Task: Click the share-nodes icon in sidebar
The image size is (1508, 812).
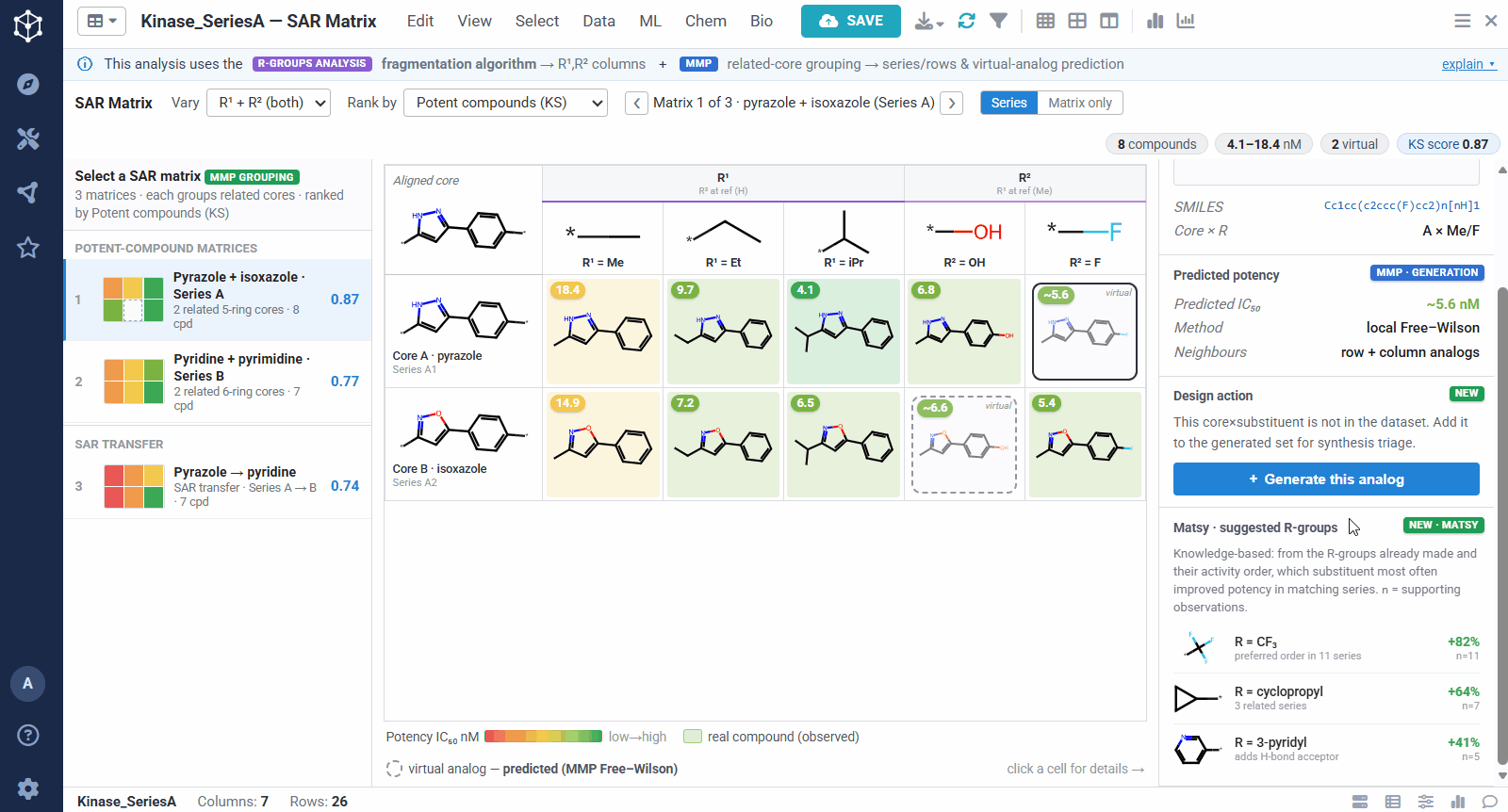Action: coord(28,193)
